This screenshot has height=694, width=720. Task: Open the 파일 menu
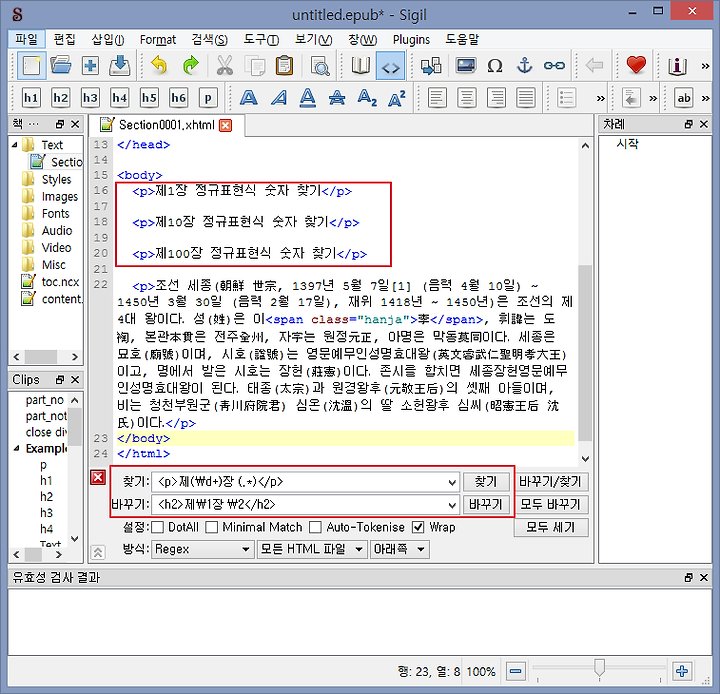(27, 39)
